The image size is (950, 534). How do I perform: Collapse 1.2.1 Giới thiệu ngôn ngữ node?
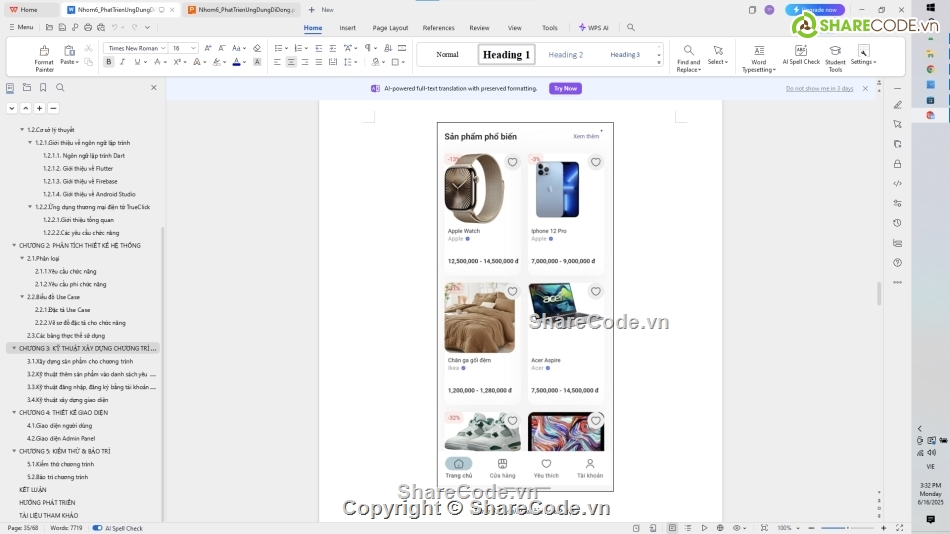pos(30,142)
